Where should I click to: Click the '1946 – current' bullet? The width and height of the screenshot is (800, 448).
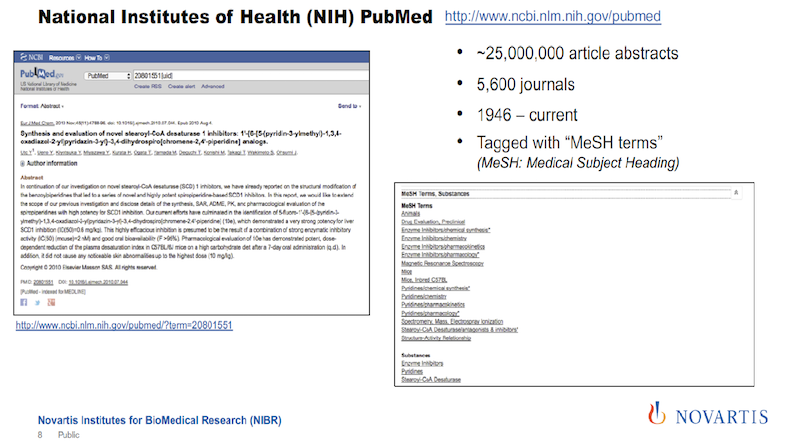527,115
